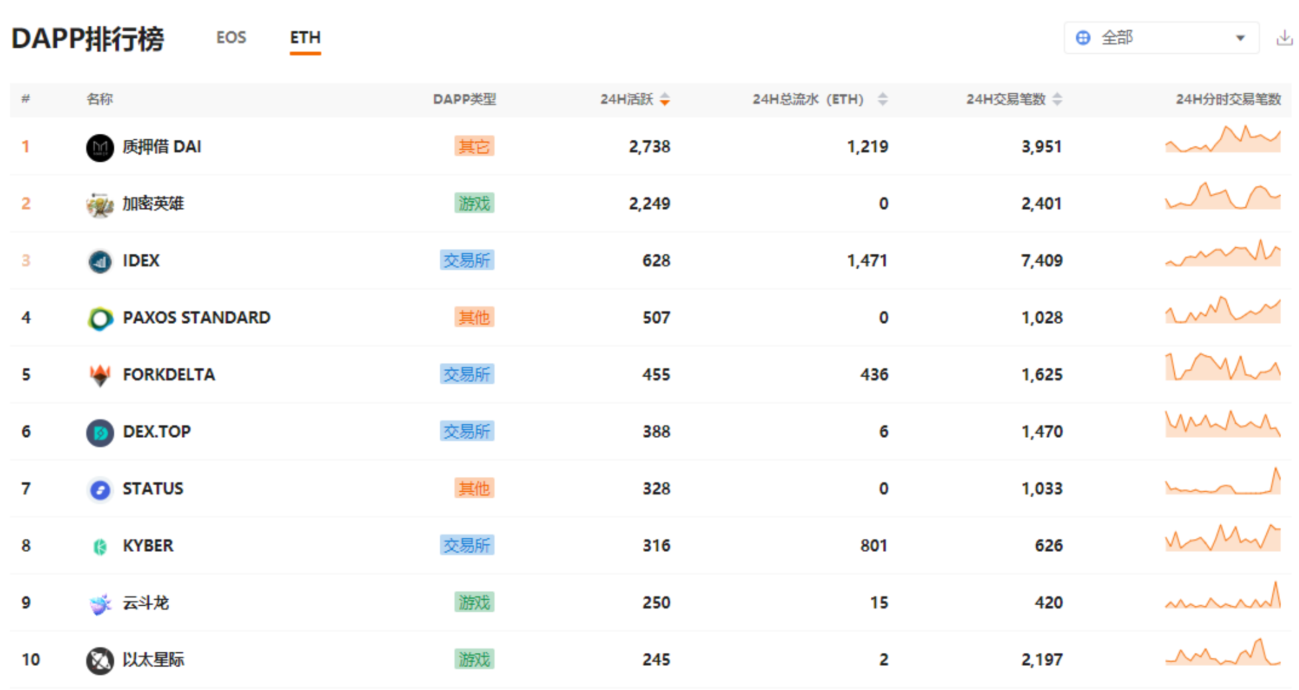View 质押借 DAI 24H transaction sparkline
The width and height of the screenshot is (1299, 690).
tap(1223, 139)
